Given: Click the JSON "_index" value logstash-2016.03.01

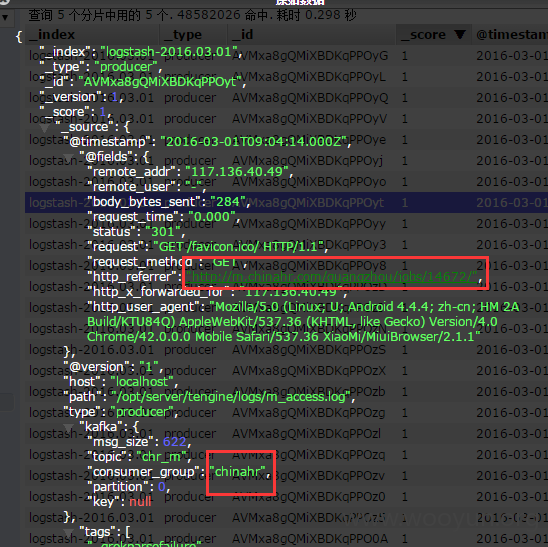Looking at the screenshot, I should (x=169, y=52).
